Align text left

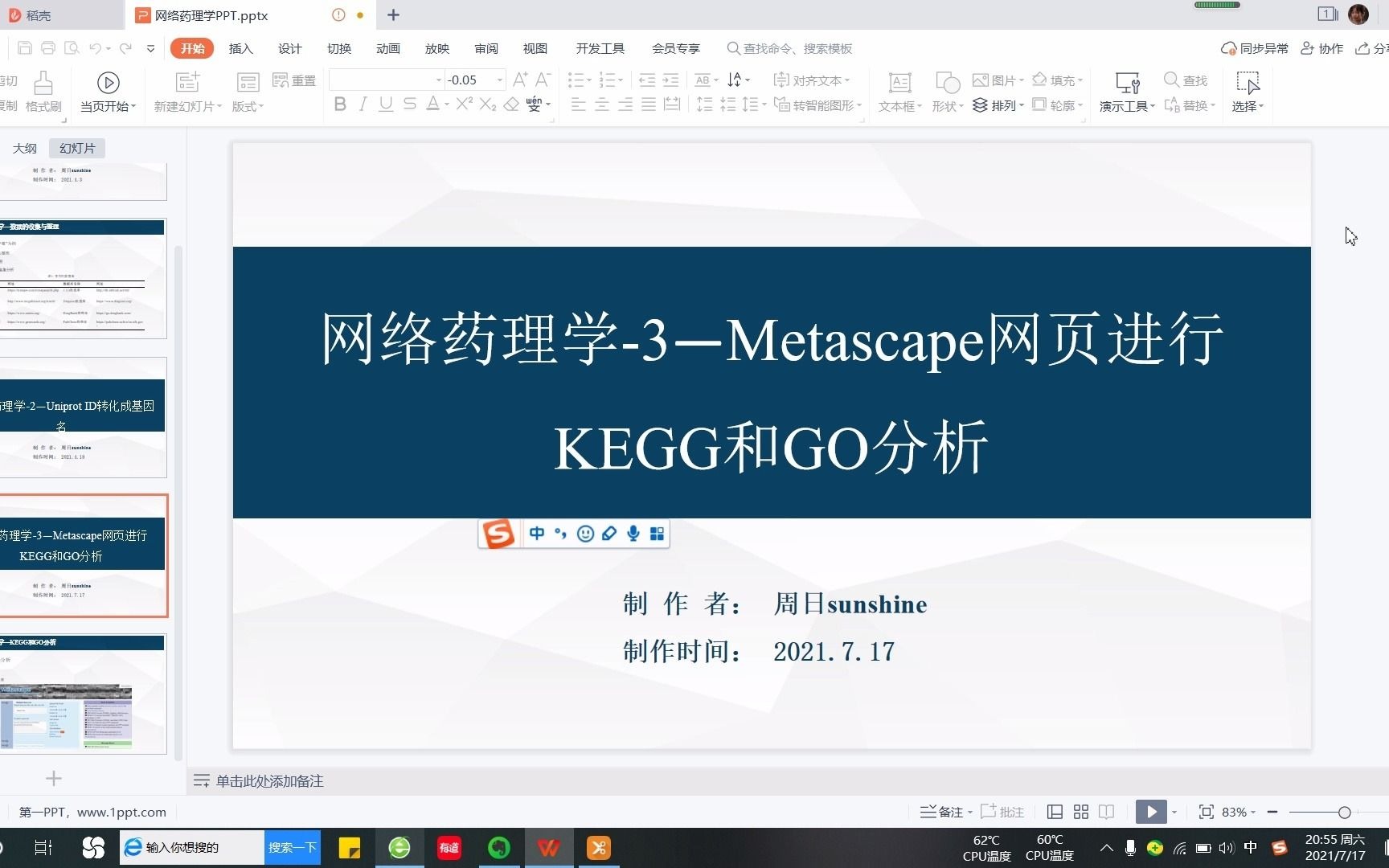(578, 104)
